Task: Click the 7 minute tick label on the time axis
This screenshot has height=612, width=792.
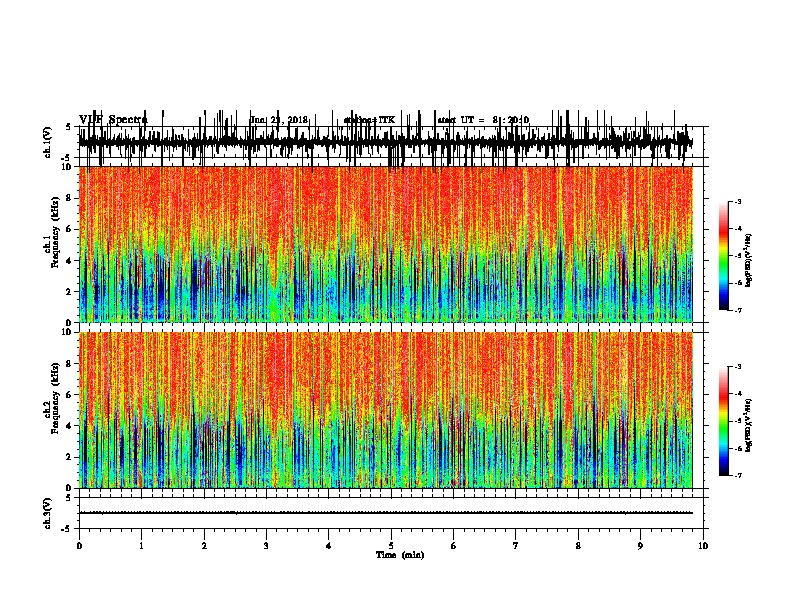Action: (516, 546)
